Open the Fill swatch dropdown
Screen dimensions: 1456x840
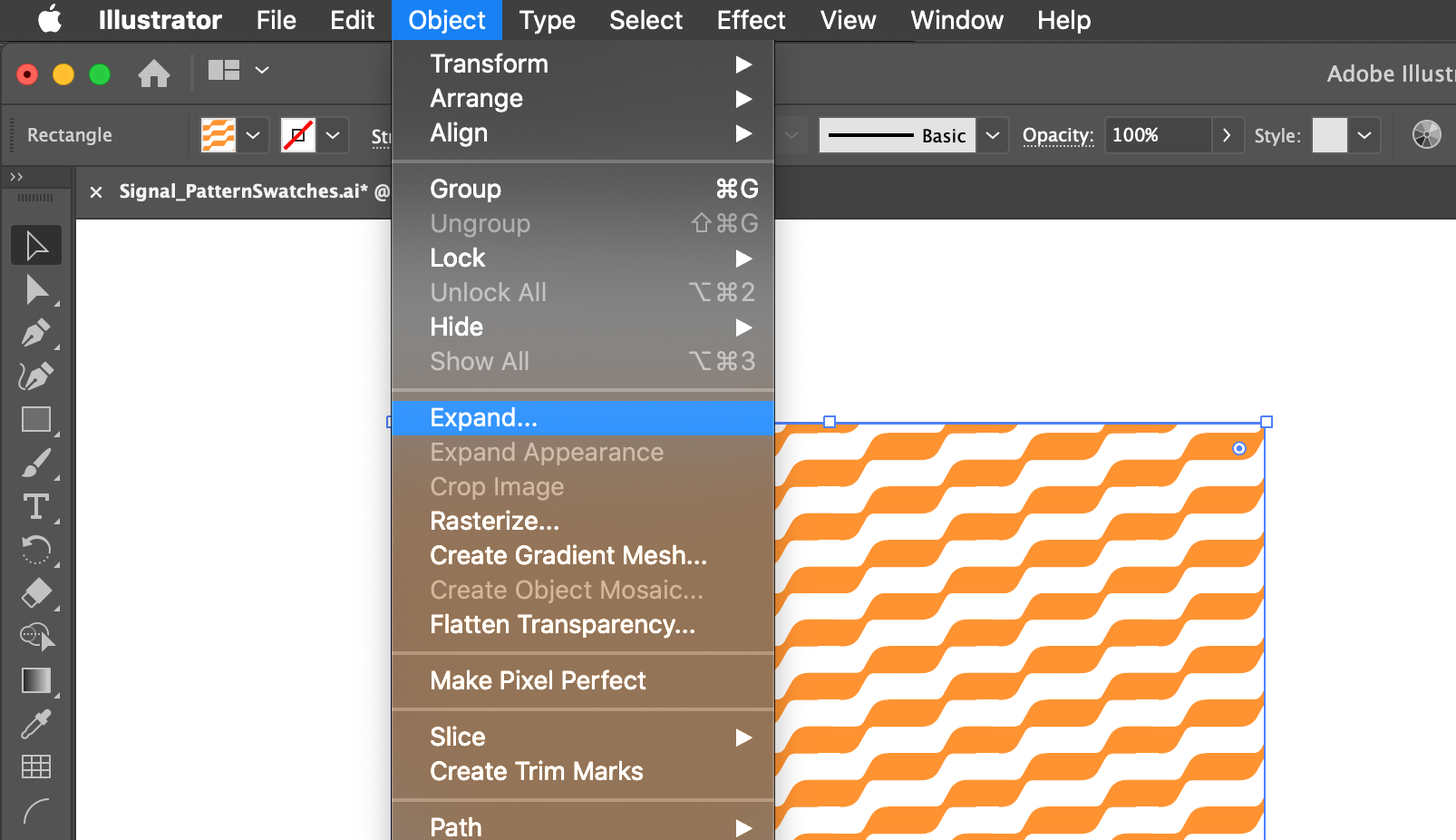tap(252, 134)
